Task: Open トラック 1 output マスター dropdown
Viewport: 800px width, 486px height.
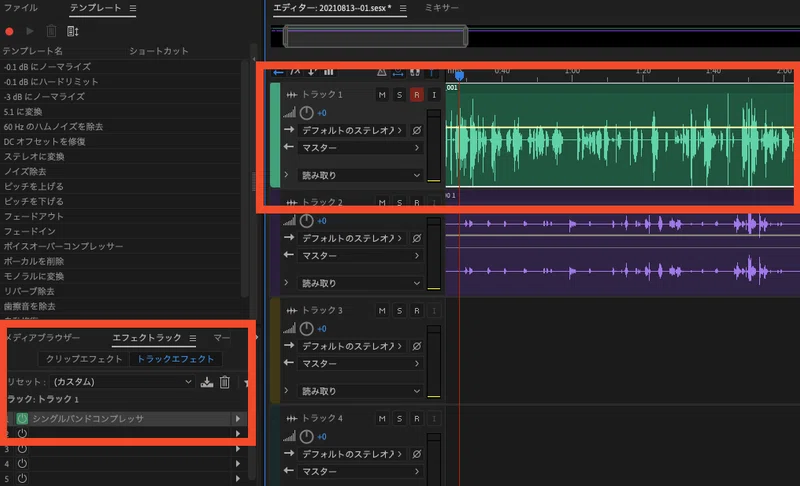Action: point(360,148)
